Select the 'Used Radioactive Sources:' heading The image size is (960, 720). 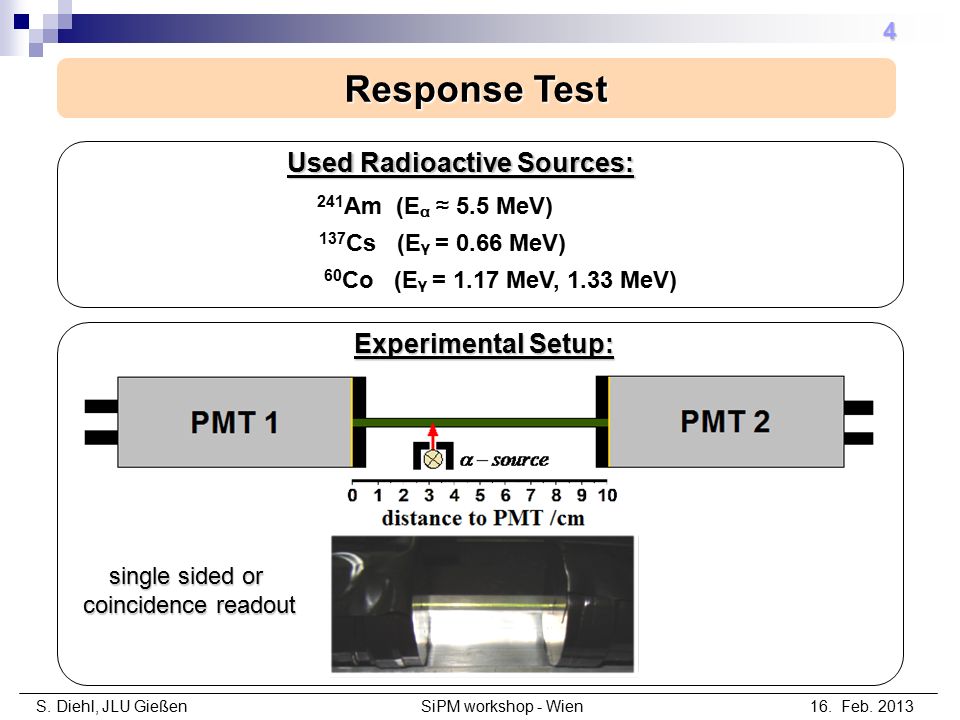coord(460,163)
